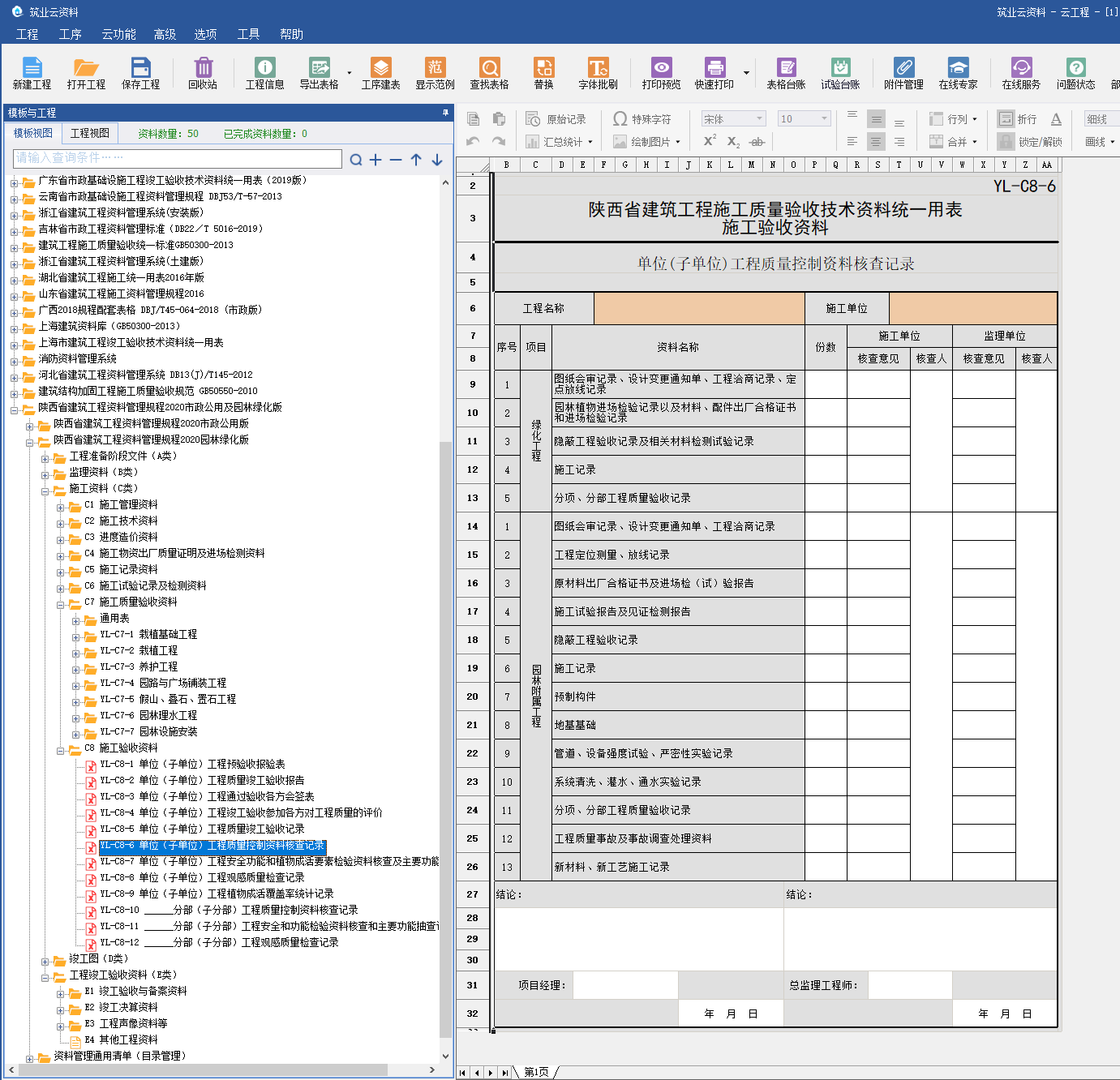Open the 高级 menu

[x=165, y=34]
